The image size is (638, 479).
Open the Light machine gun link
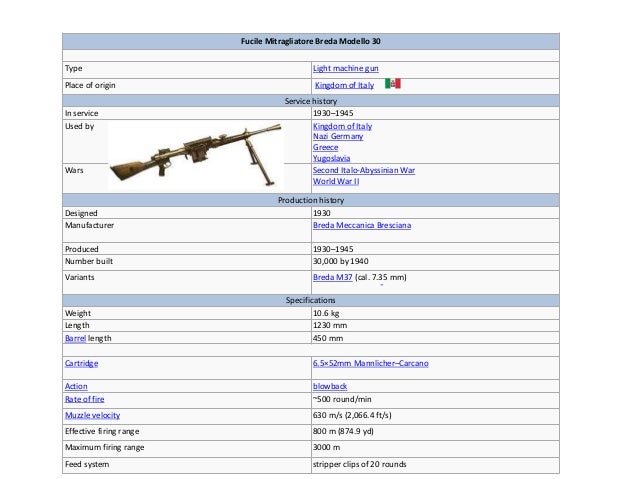point(345,68)
